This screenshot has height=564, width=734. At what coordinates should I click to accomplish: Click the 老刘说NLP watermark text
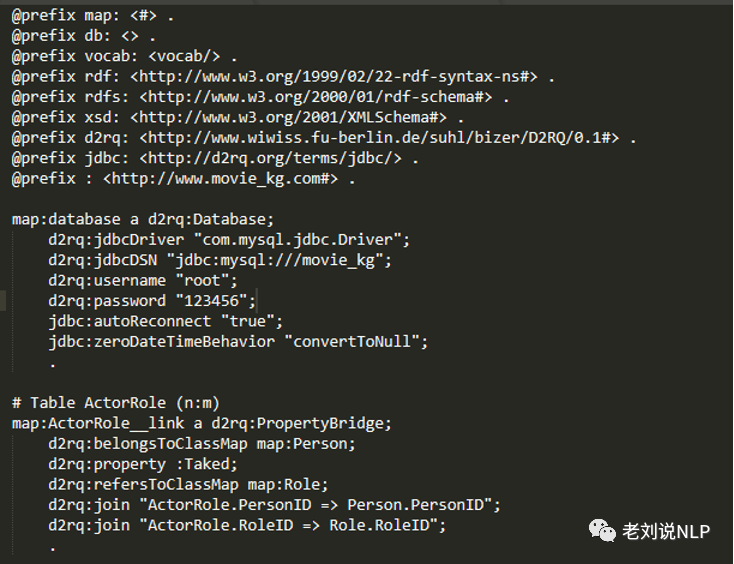click(x=665, y=532)
